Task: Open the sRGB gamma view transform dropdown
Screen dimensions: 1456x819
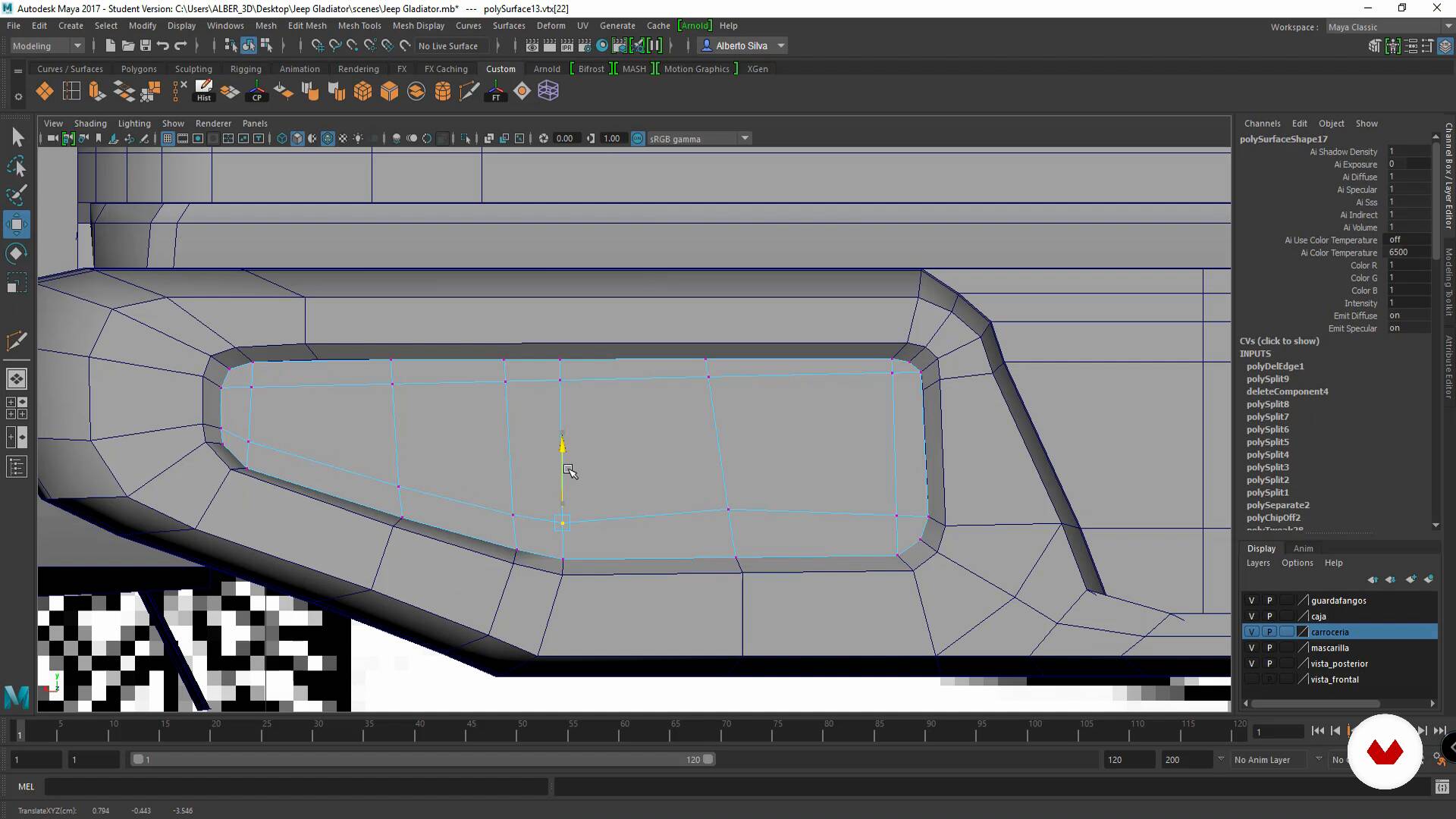Action: [698, 139]
